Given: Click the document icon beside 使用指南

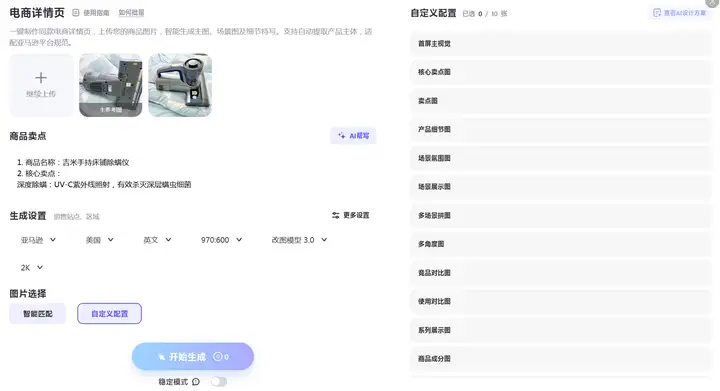Looking at the screenshot, I should (76, 13).
